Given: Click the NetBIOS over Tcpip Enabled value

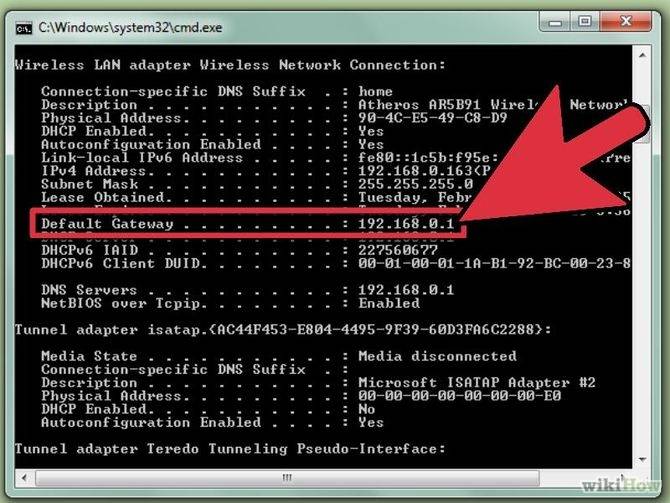Looking at the screenshot, I should pos(389,303).
